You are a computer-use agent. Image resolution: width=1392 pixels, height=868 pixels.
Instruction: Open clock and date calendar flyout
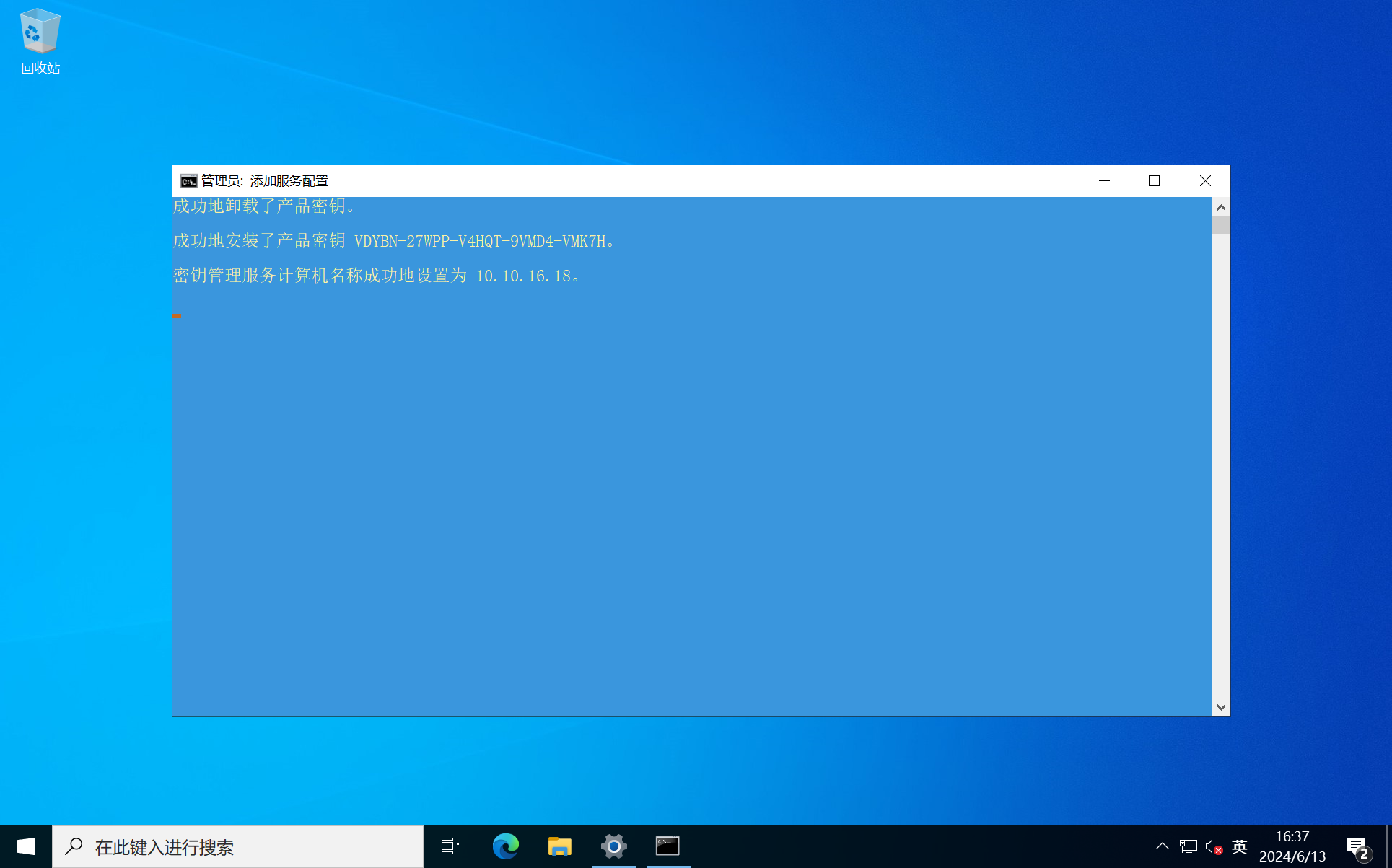point(1292,846)
